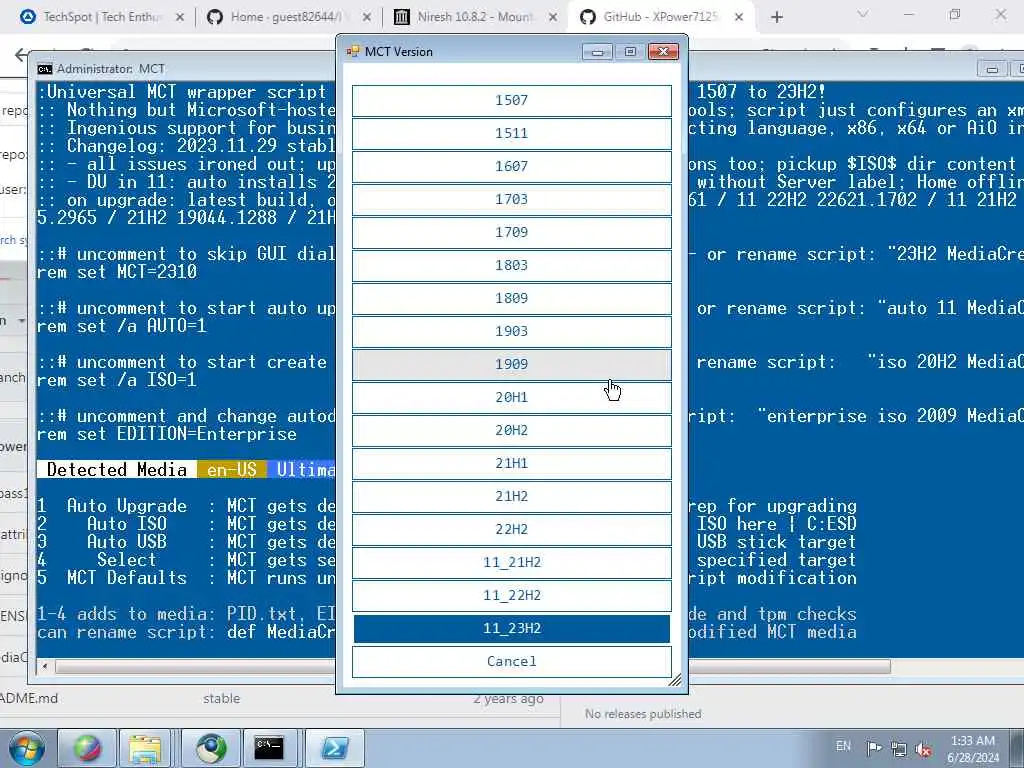Click the 'Detected Media' label in console
Screen dimensions: 1024x768
pyautogui.click(x=117, y=470)
